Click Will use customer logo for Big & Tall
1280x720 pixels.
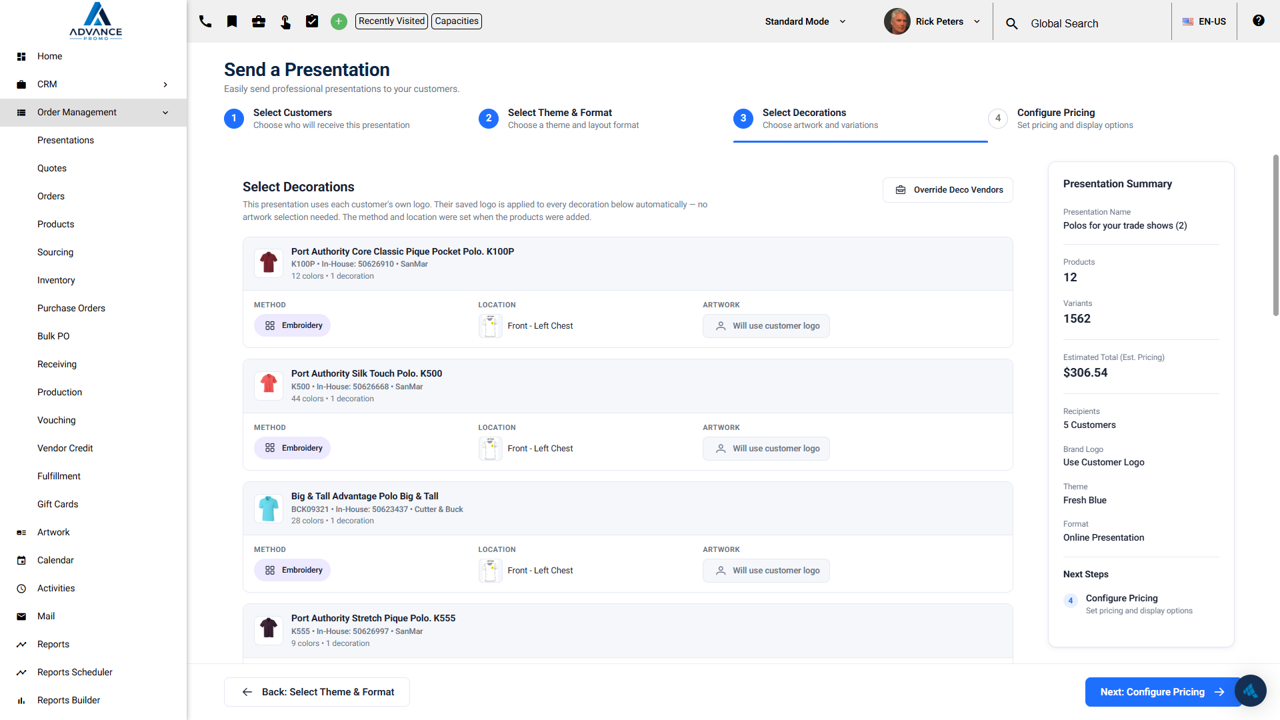pos(766,570)
